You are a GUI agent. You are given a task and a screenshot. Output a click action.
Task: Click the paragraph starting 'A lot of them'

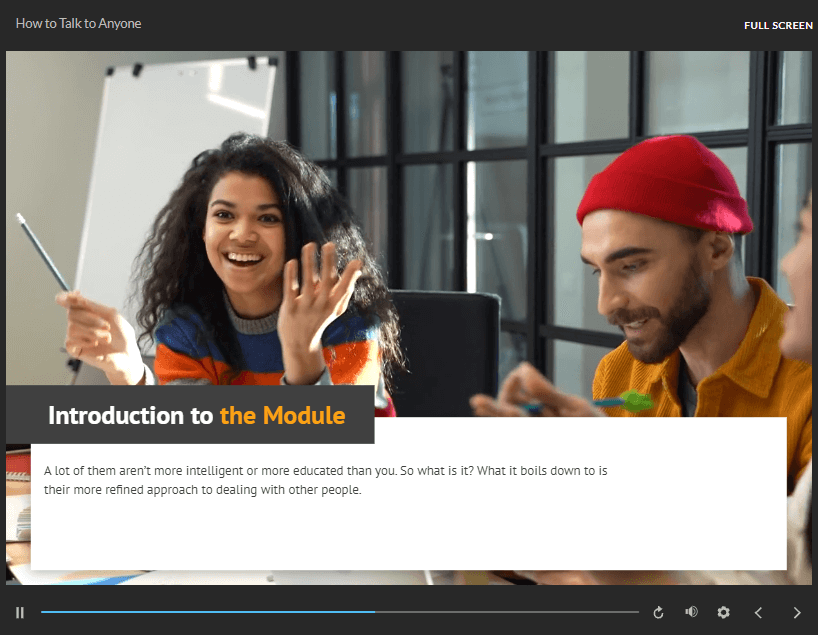[x=325, y=480]
